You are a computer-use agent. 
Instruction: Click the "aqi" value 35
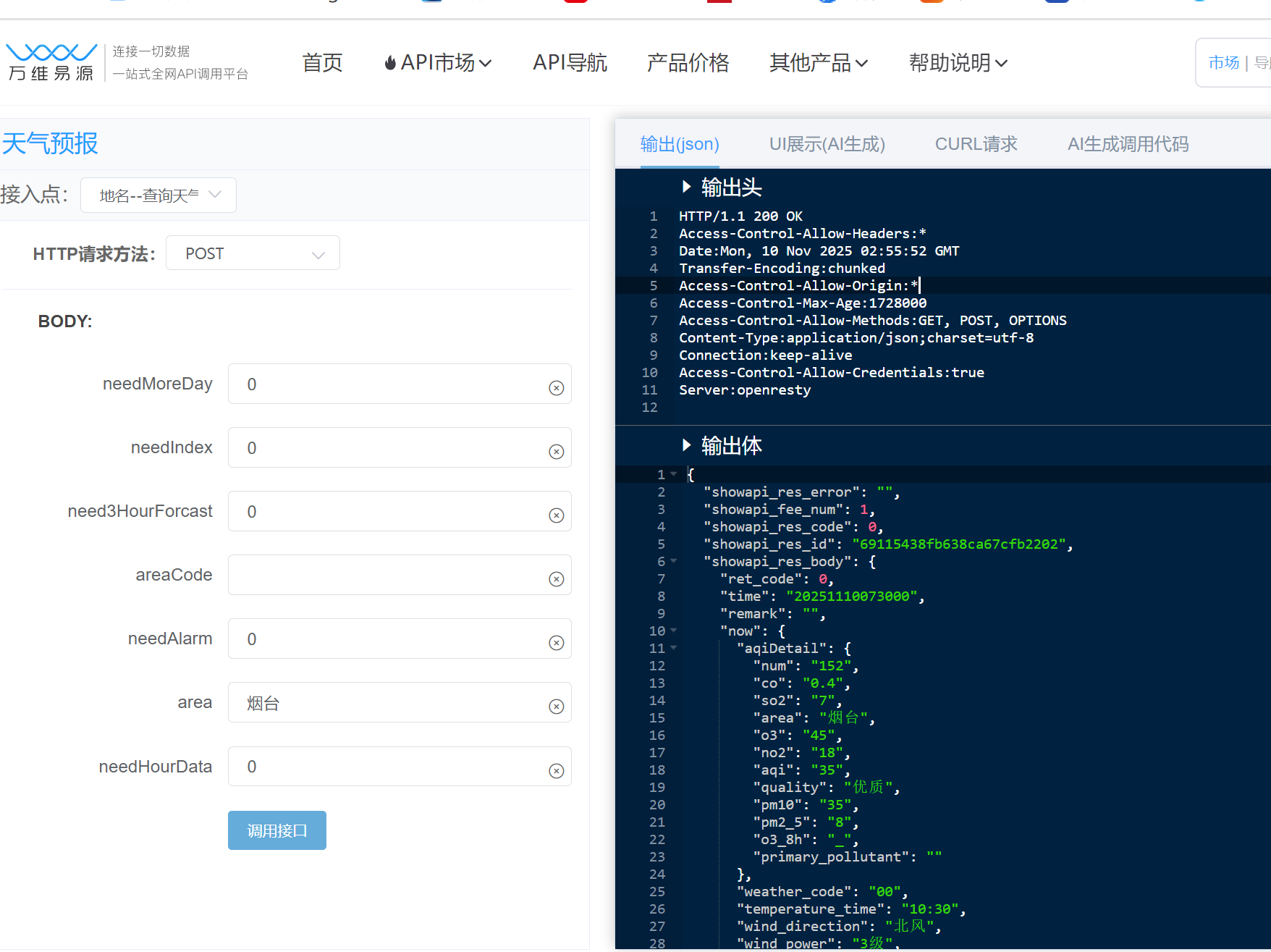827,770
